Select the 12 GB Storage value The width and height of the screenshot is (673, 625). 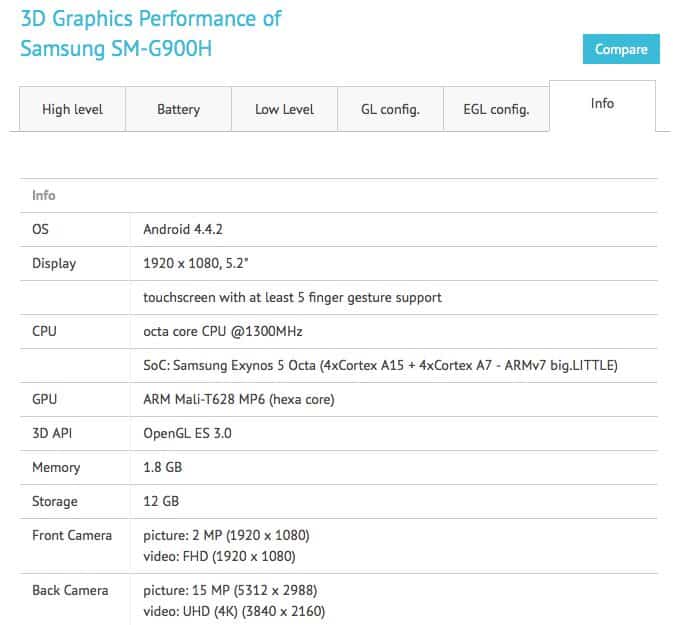point(161,501)
